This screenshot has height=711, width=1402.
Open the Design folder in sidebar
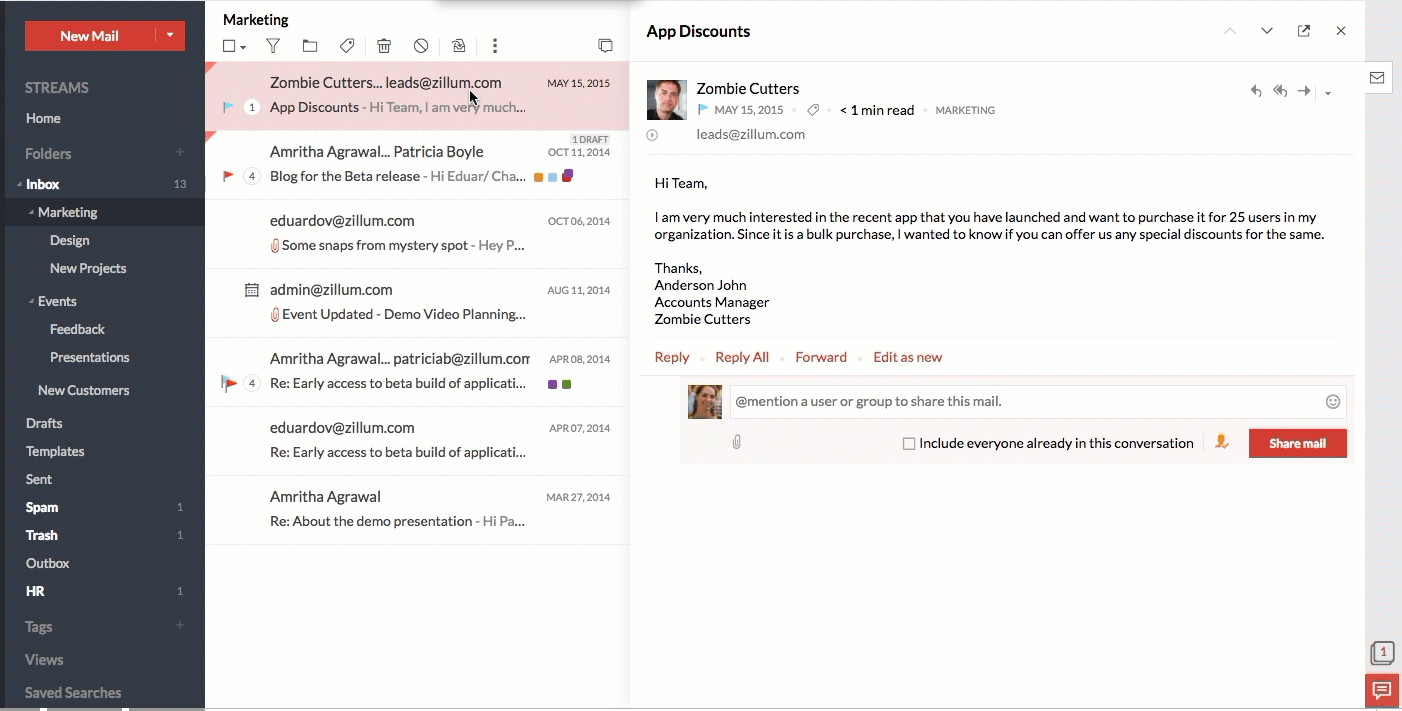69,240
